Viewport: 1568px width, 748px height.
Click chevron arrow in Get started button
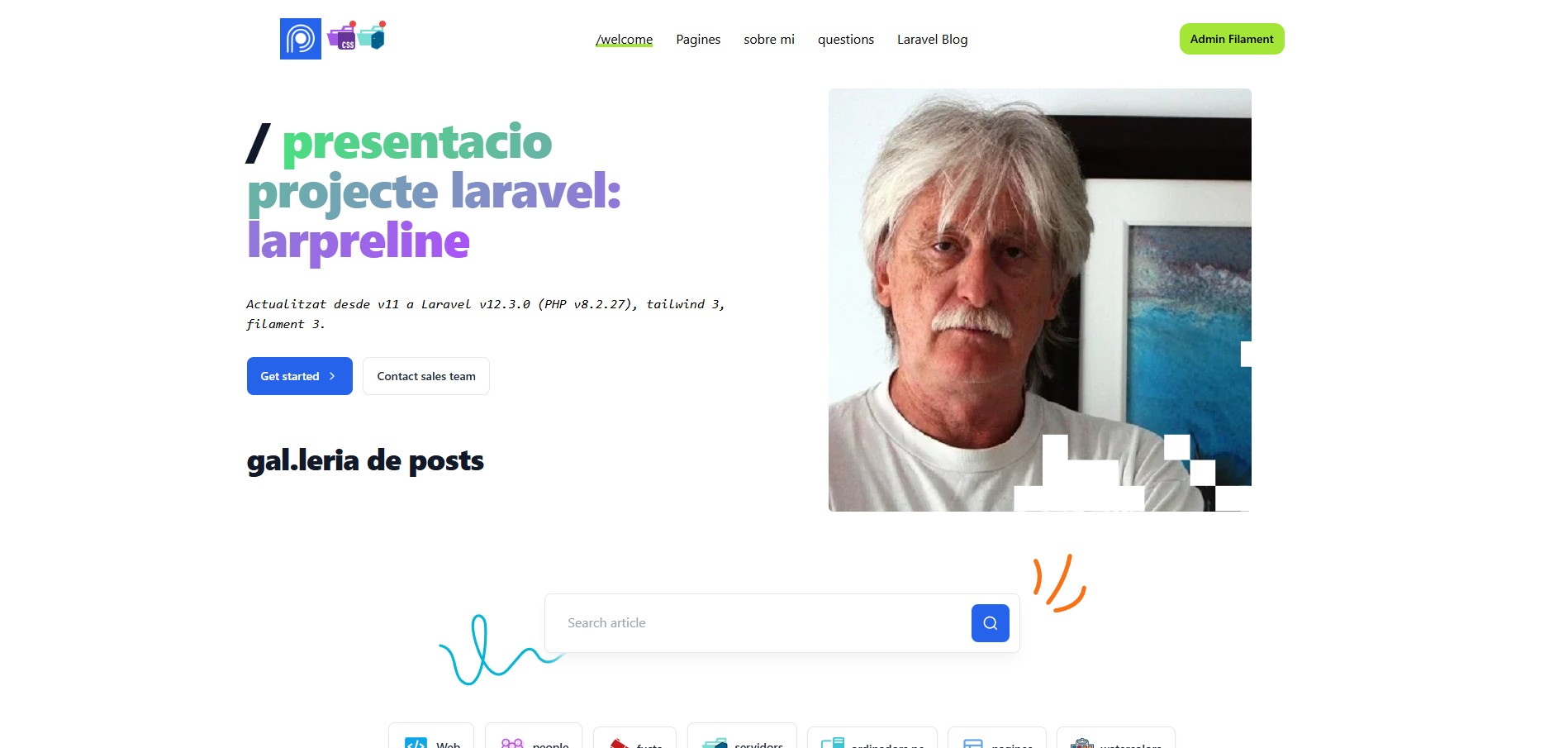332,376
